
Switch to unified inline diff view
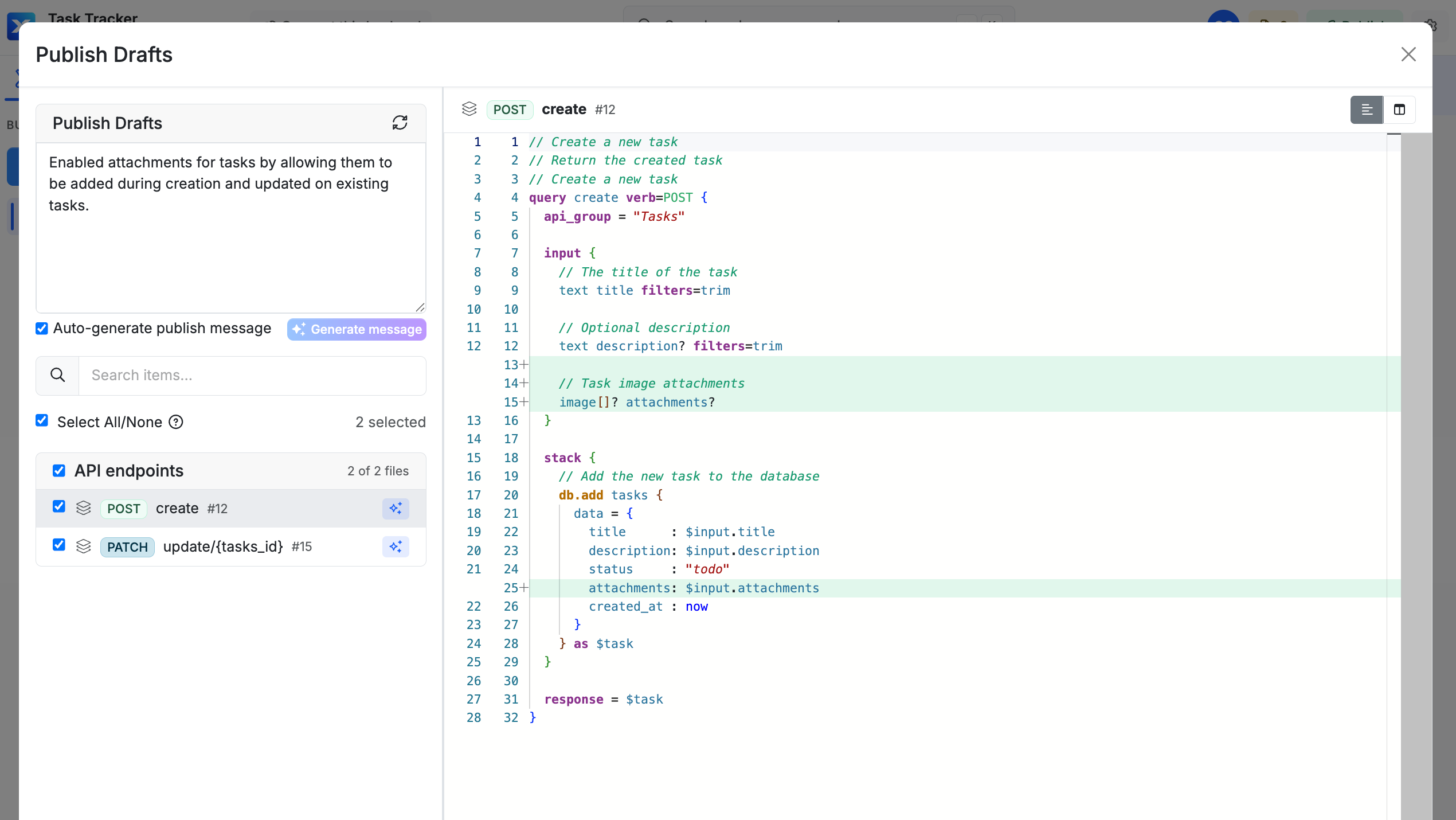tap(1367, 110)
